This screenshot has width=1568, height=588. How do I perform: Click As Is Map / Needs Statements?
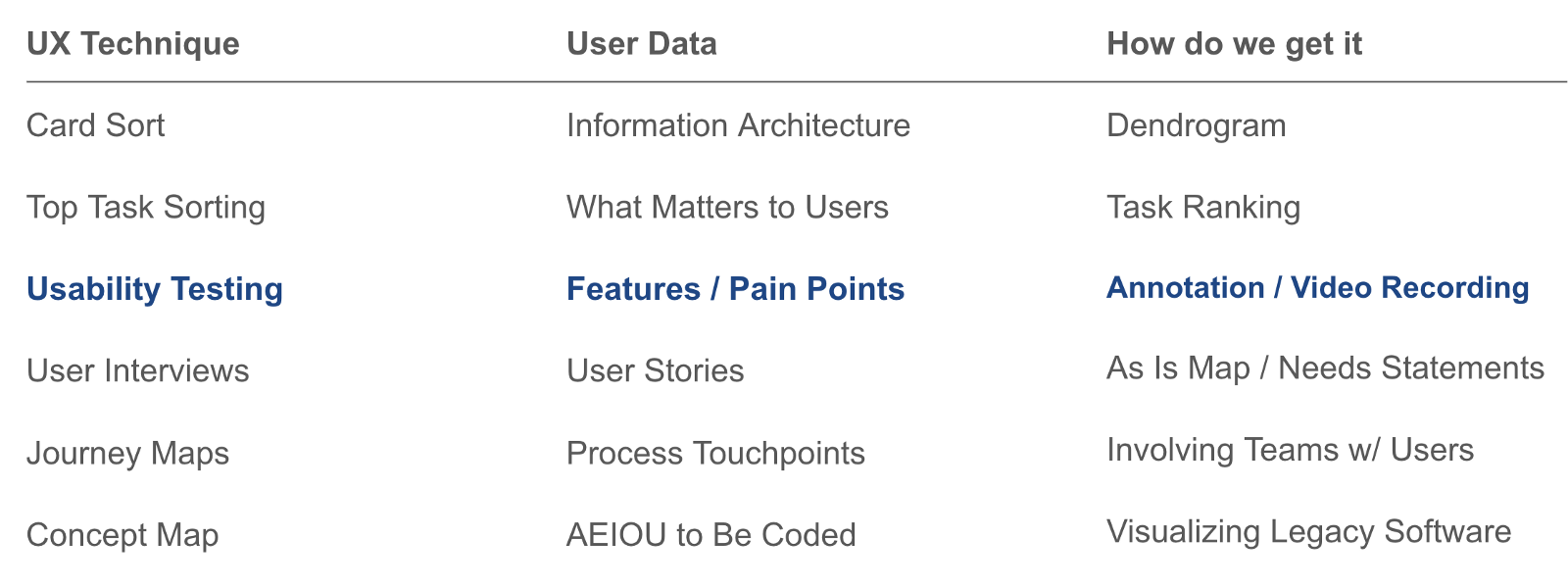coord(1325,368)
